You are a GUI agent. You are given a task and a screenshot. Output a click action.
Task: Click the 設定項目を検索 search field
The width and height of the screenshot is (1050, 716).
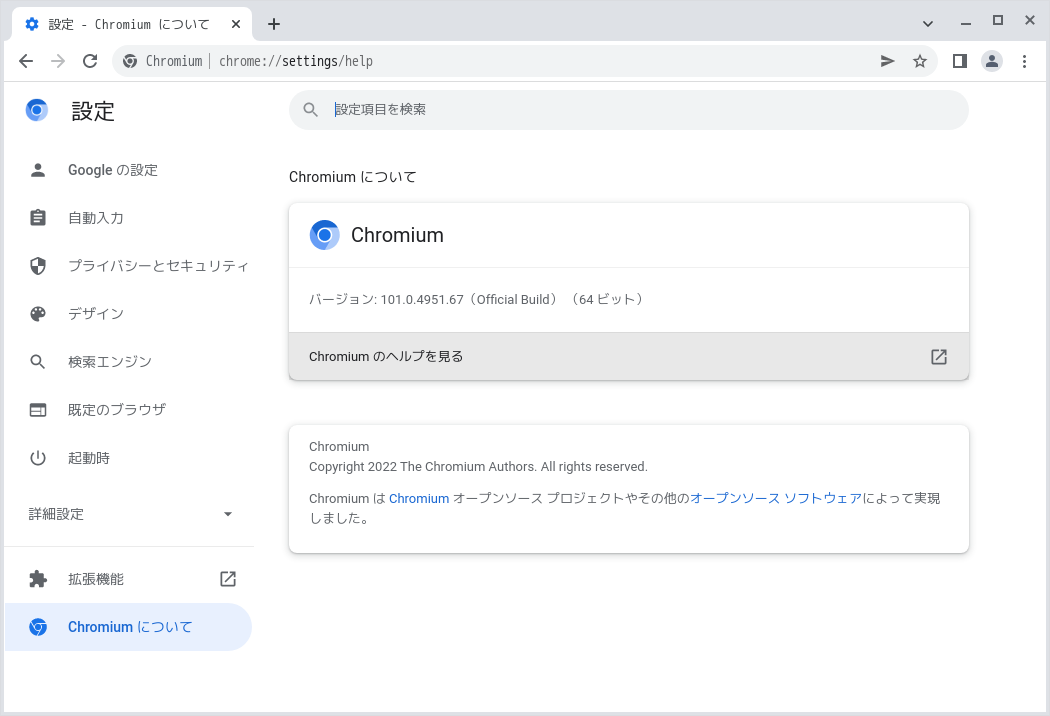[629, 110]
